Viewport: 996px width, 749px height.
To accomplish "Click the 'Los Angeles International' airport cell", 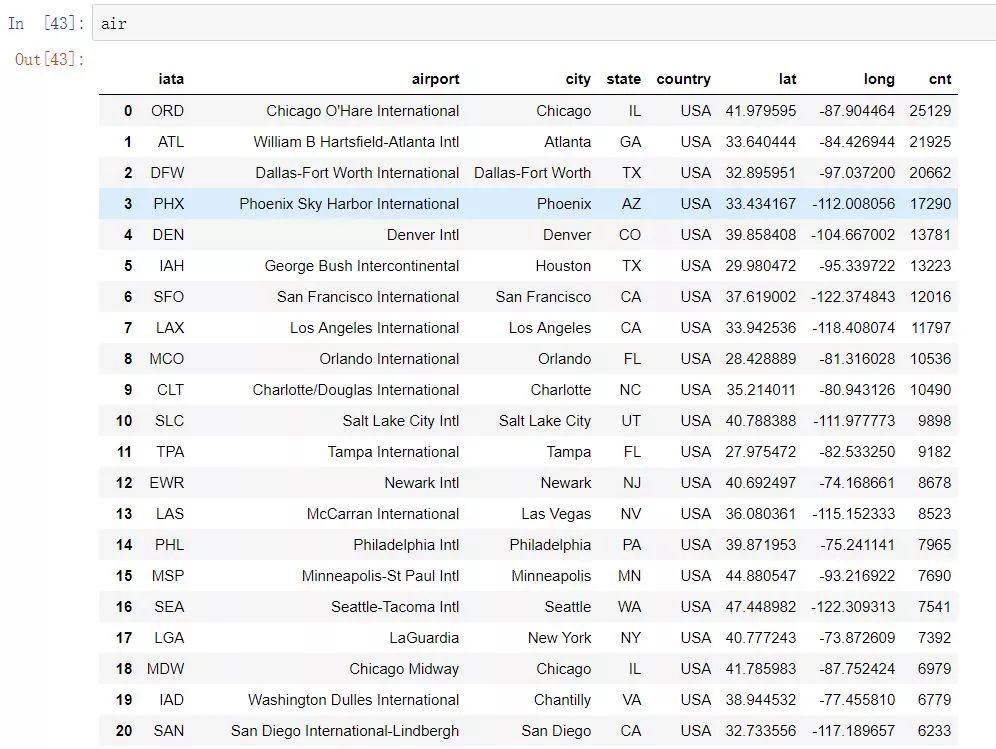I will click(374, 328).
